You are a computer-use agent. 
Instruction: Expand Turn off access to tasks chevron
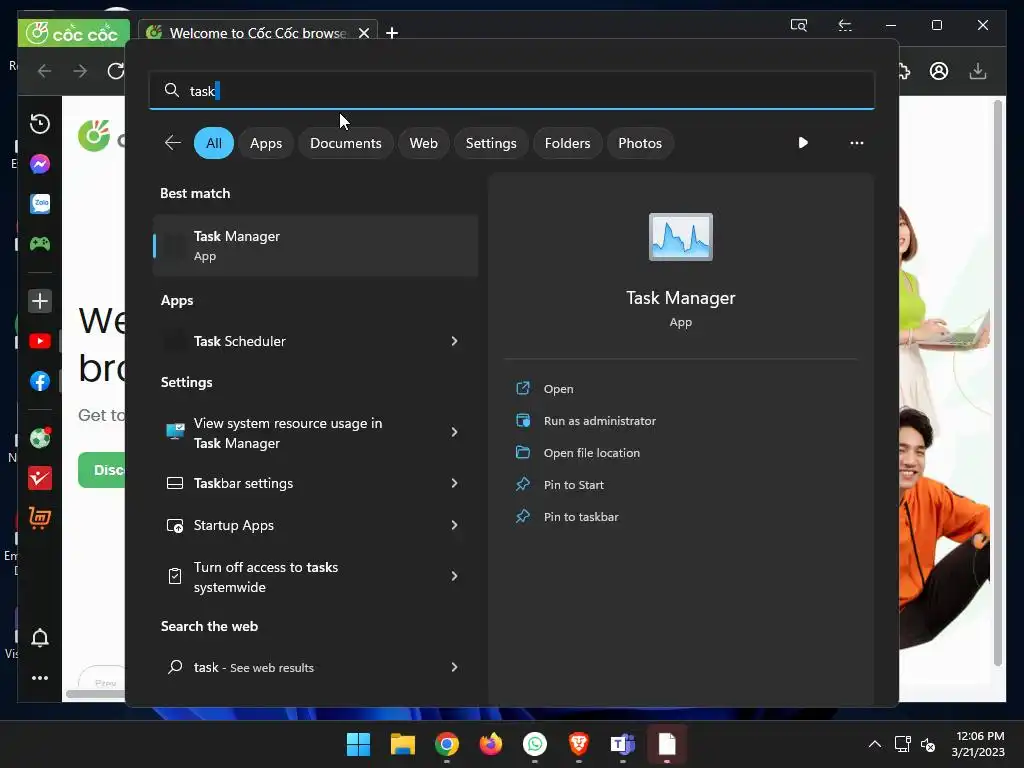click(455, 576)
